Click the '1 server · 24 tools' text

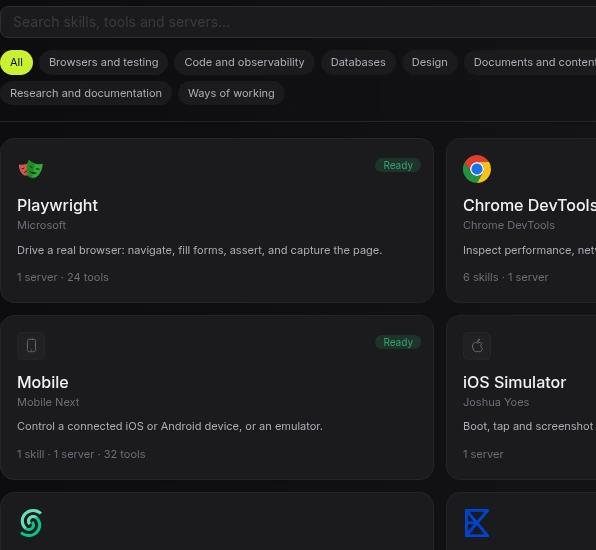coord(63,277)
